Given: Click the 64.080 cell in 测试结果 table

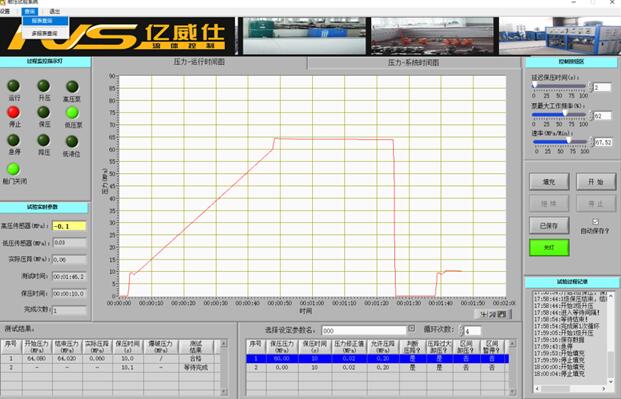Looking at the screenshot, I should [x=37, y=359].
